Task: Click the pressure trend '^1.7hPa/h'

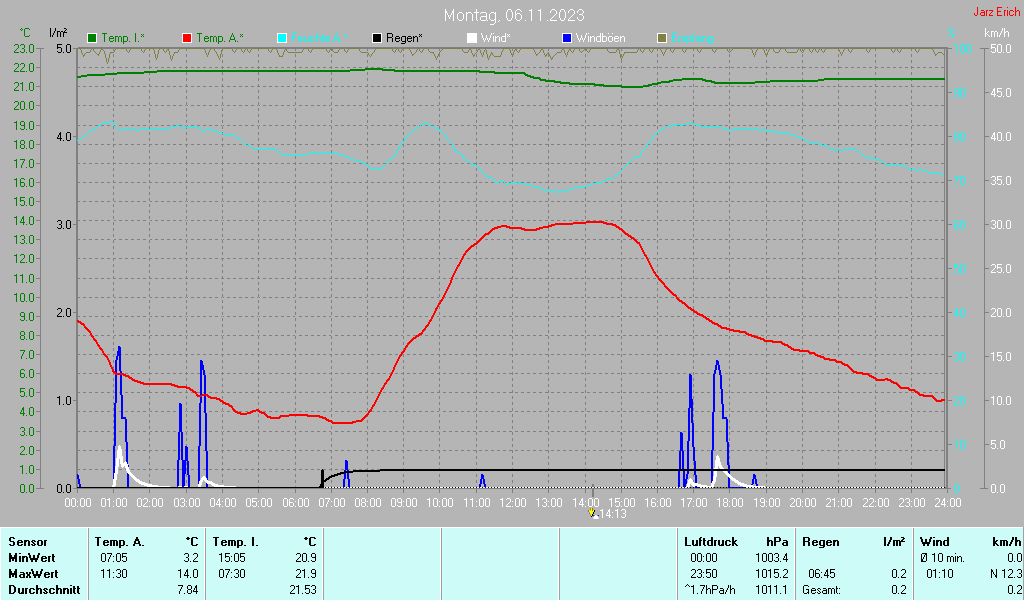Action: pyautogui.click(x=709, y=590)
